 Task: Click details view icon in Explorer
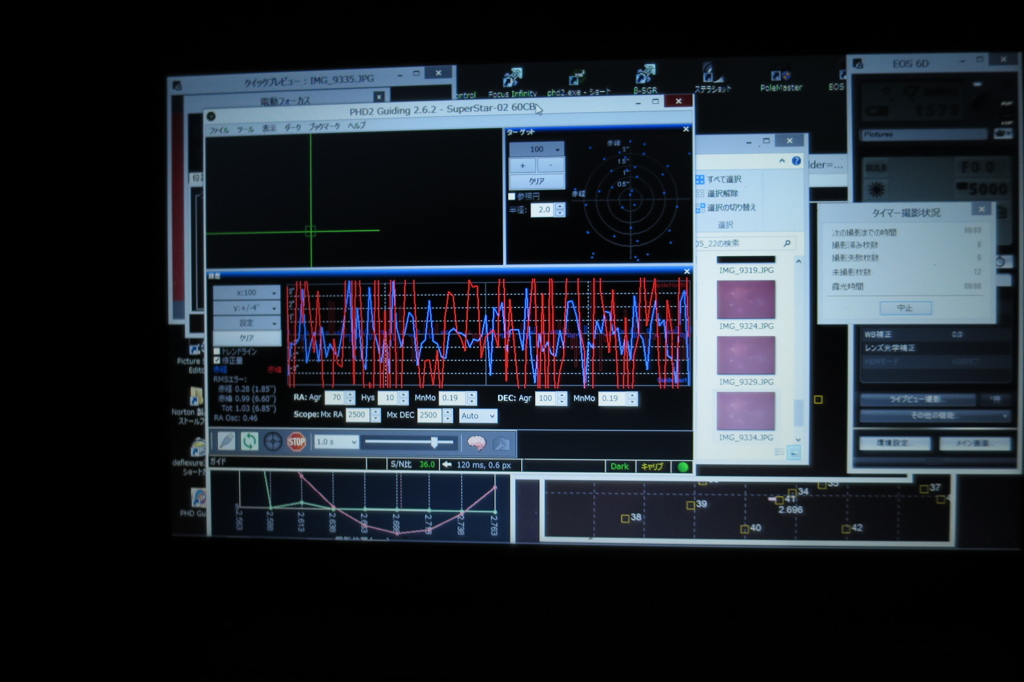pos(780,452)
